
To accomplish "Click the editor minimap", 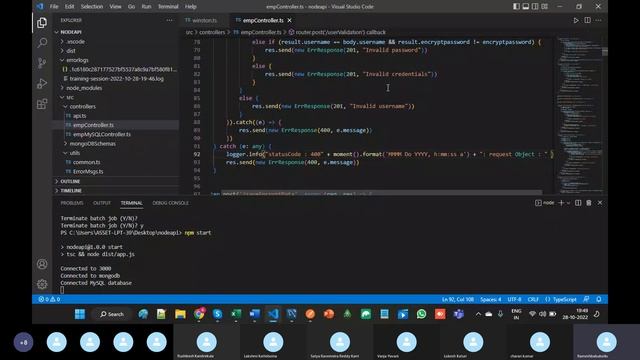I will tap(579, 115).
